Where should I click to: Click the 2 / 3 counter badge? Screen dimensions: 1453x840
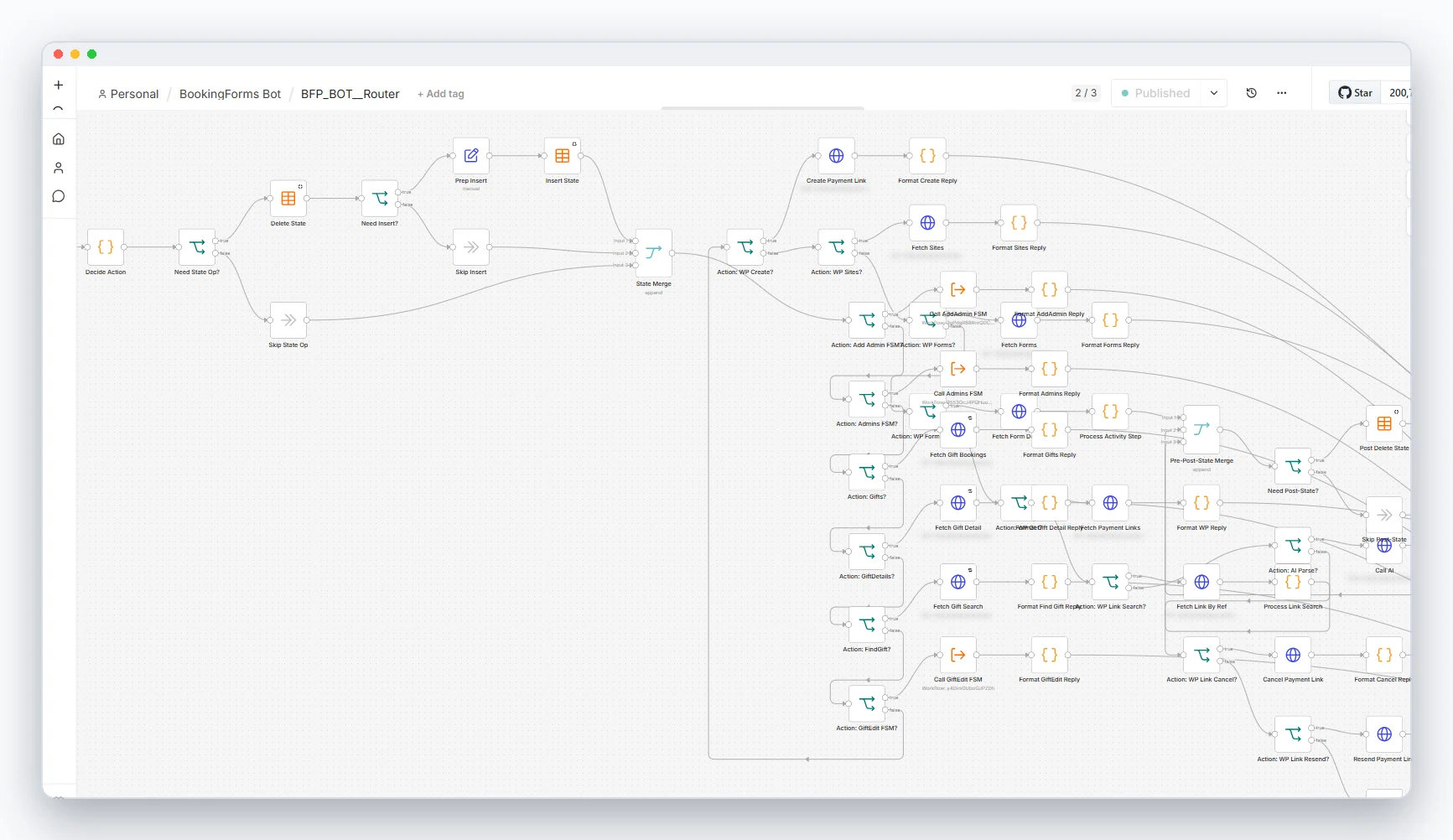(1086, 93)
